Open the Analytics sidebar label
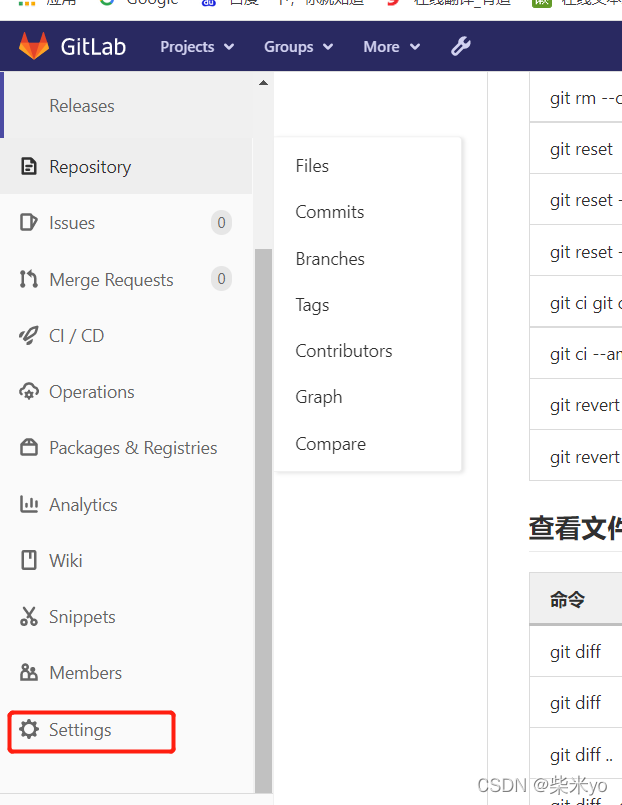Viewport: 622px width, 805px height. point(84,505)
